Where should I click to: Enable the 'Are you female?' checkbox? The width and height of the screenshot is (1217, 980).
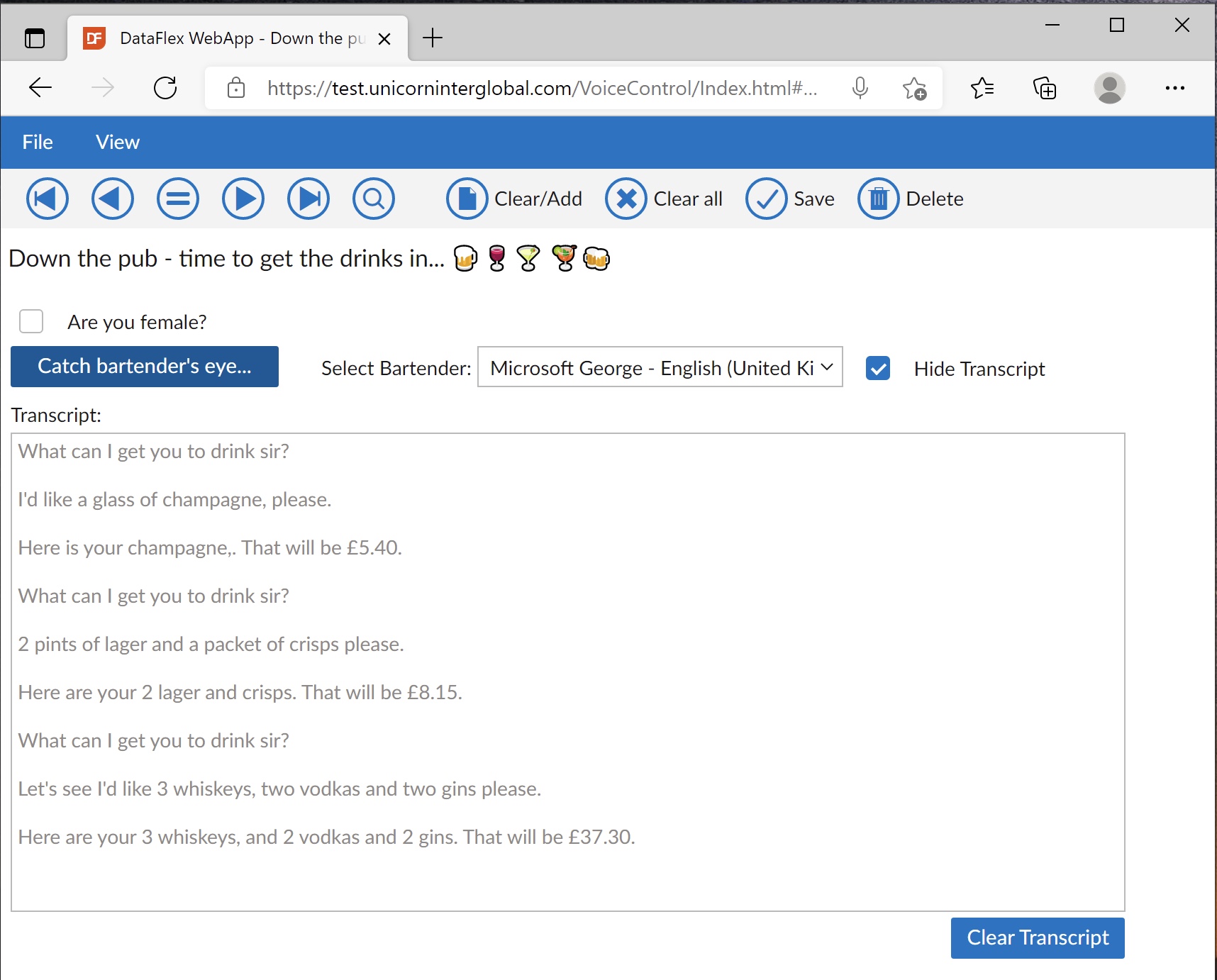(x=30, y=321)
